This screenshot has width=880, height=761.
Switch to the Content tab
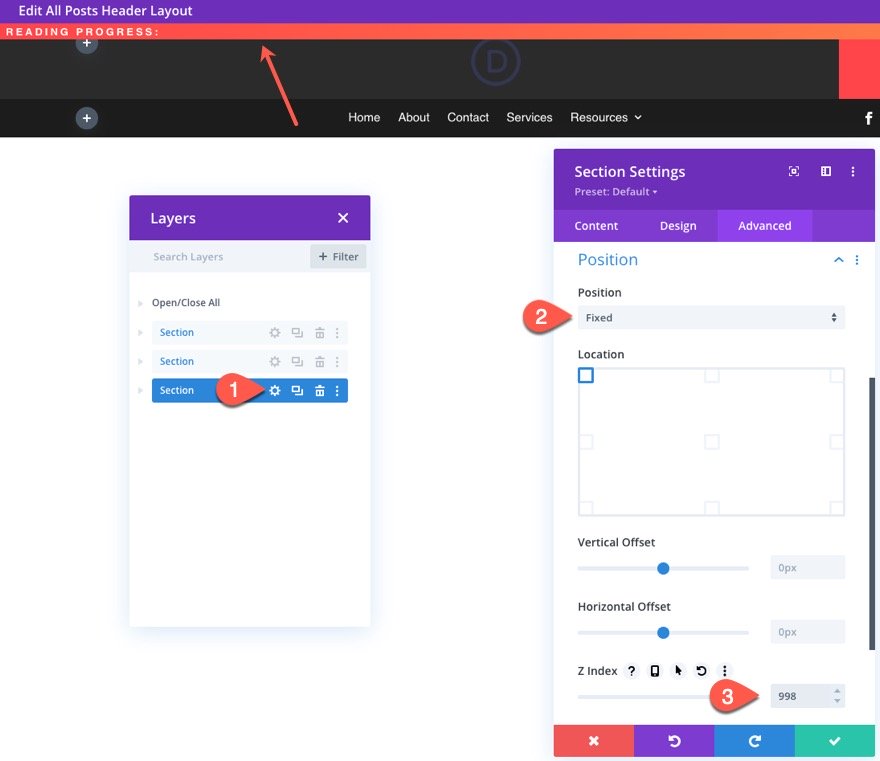tap(596, 226)
